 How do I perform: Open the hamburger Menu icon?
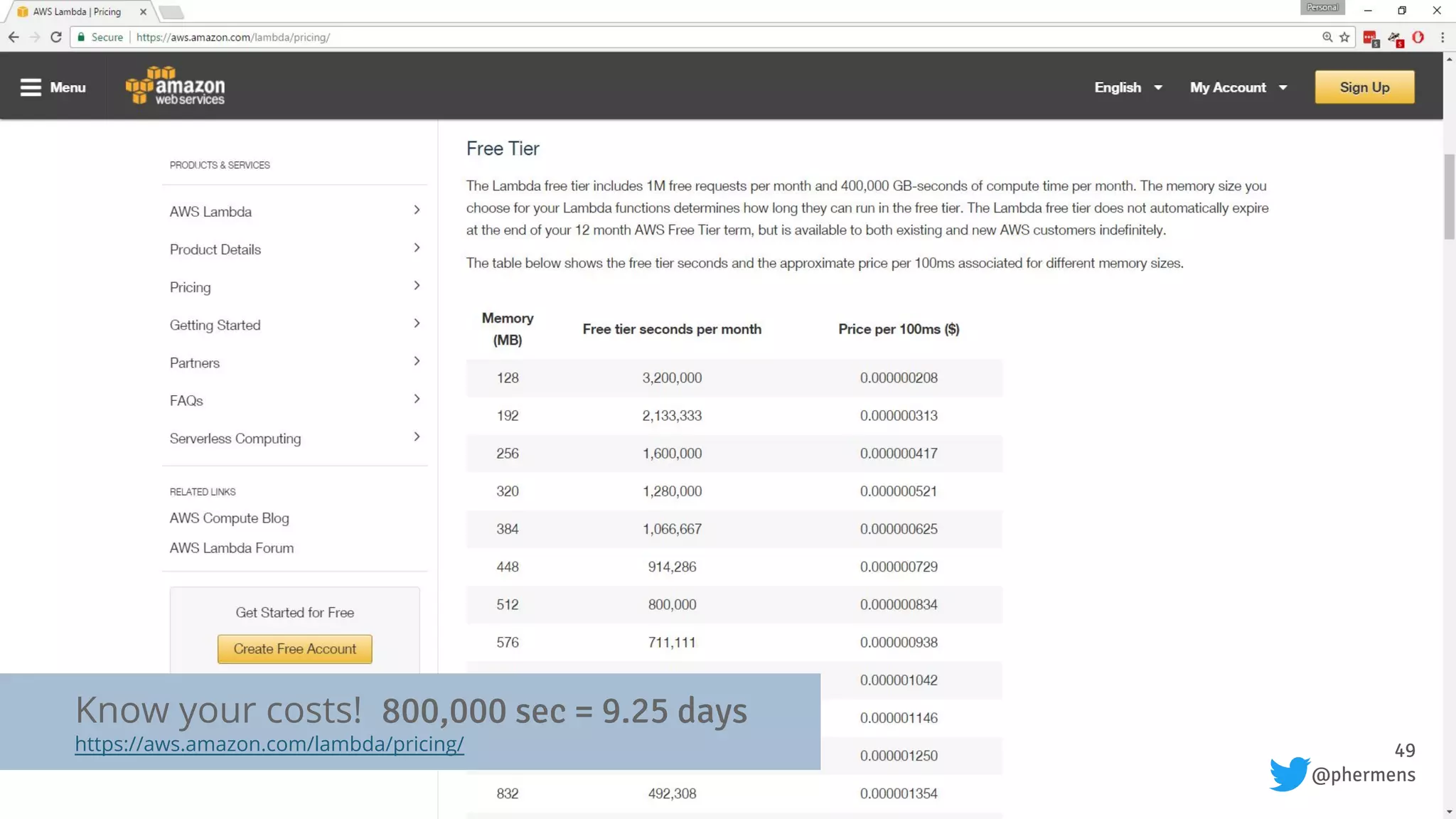point(31,87)
